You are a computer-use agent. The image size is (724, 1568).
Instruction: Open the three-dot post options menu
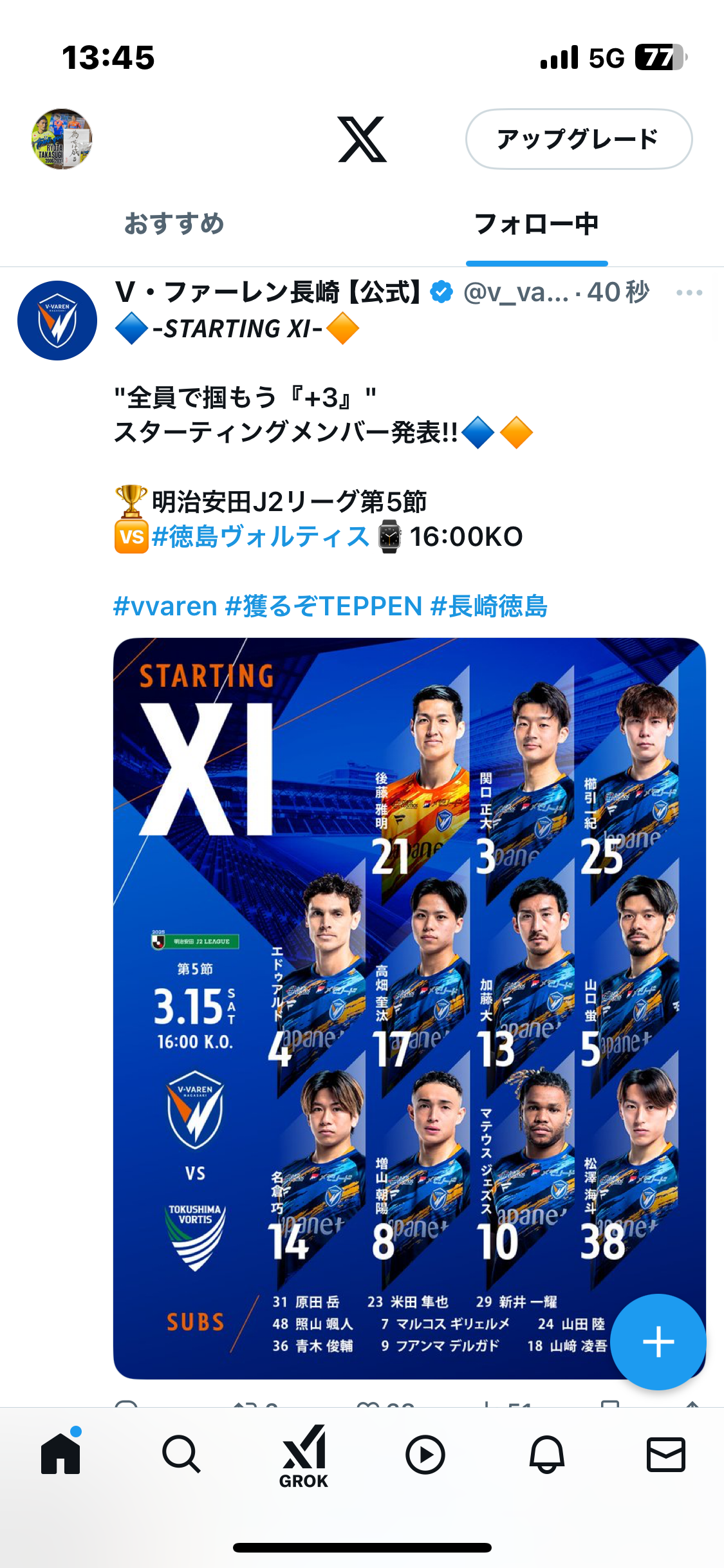pos(689,293)
